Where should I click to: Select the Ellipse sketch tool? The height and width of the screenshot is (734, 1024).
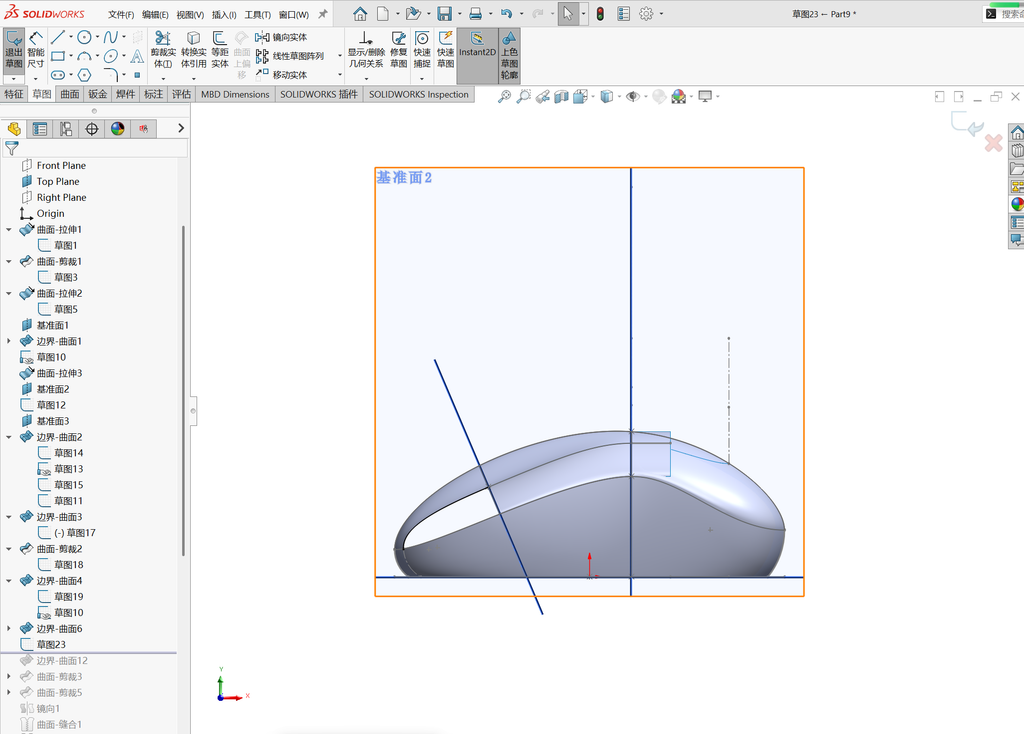[111, 56]
